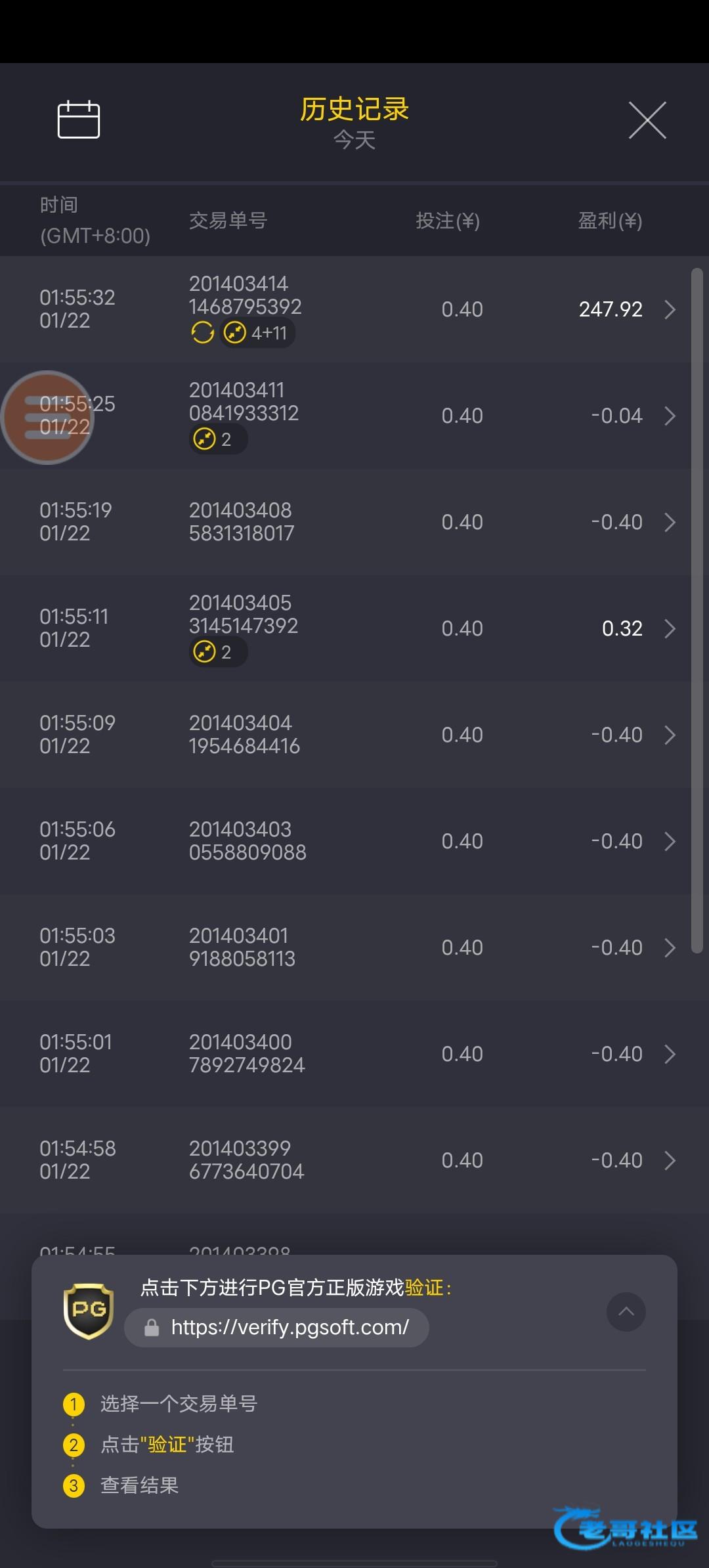Open the details arrow for the 01:54:58 record

coord(670,1160)
